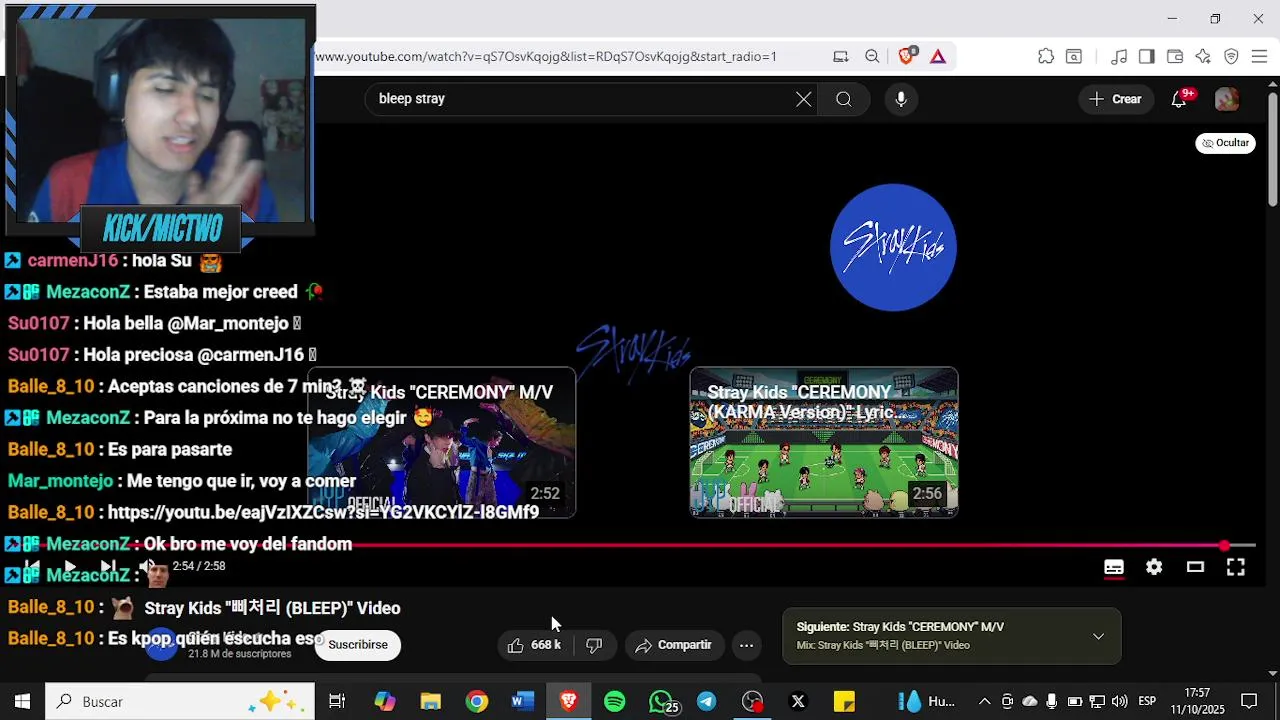Open the browser extensions puzzle icon
The width and height of the screenshot is (1280, 720).
click(1046, 57)
